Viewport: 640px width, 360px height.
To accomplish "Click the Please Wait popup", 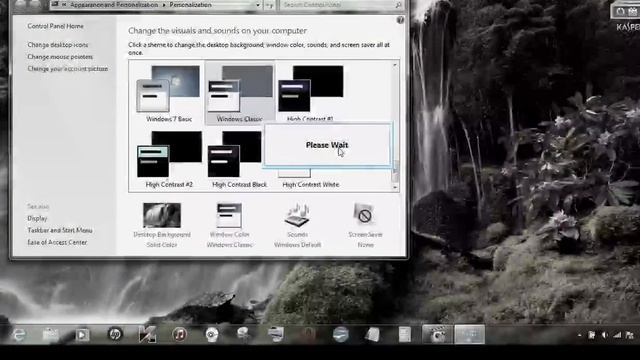I will tap(327, 145).
